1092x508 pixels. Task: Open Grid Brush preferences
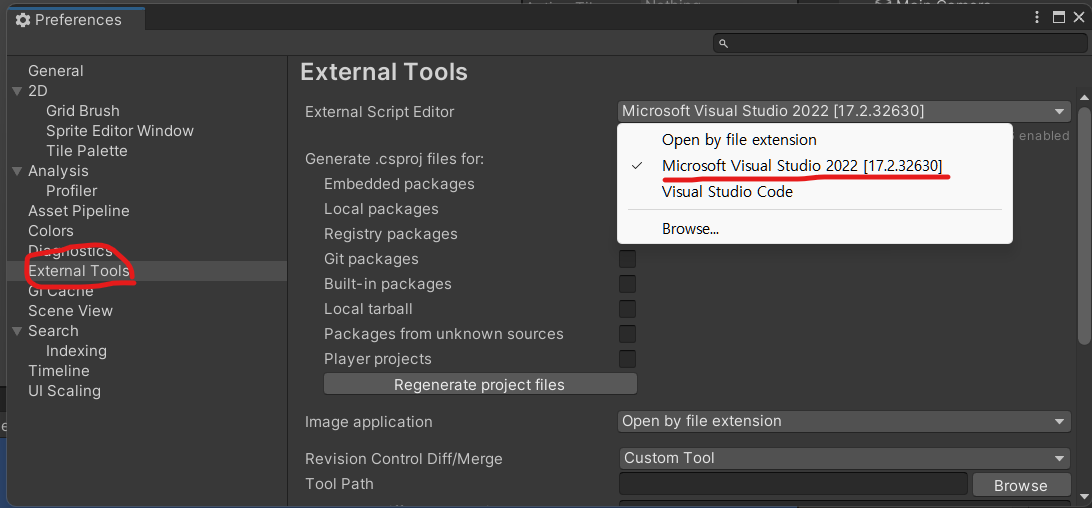pyautogui.click(x=82, y=111)
